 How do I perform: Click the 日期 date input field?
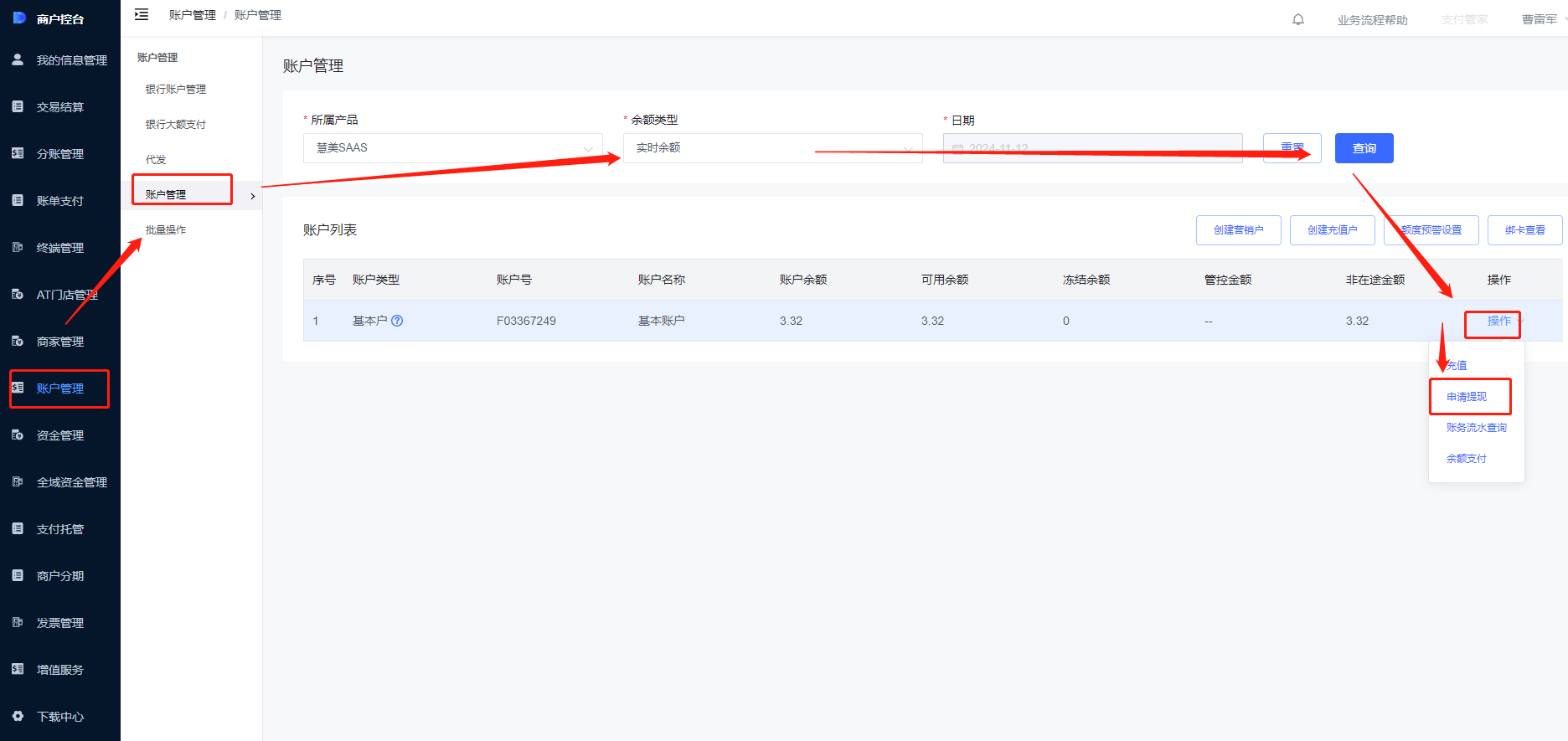(1092, 148)
